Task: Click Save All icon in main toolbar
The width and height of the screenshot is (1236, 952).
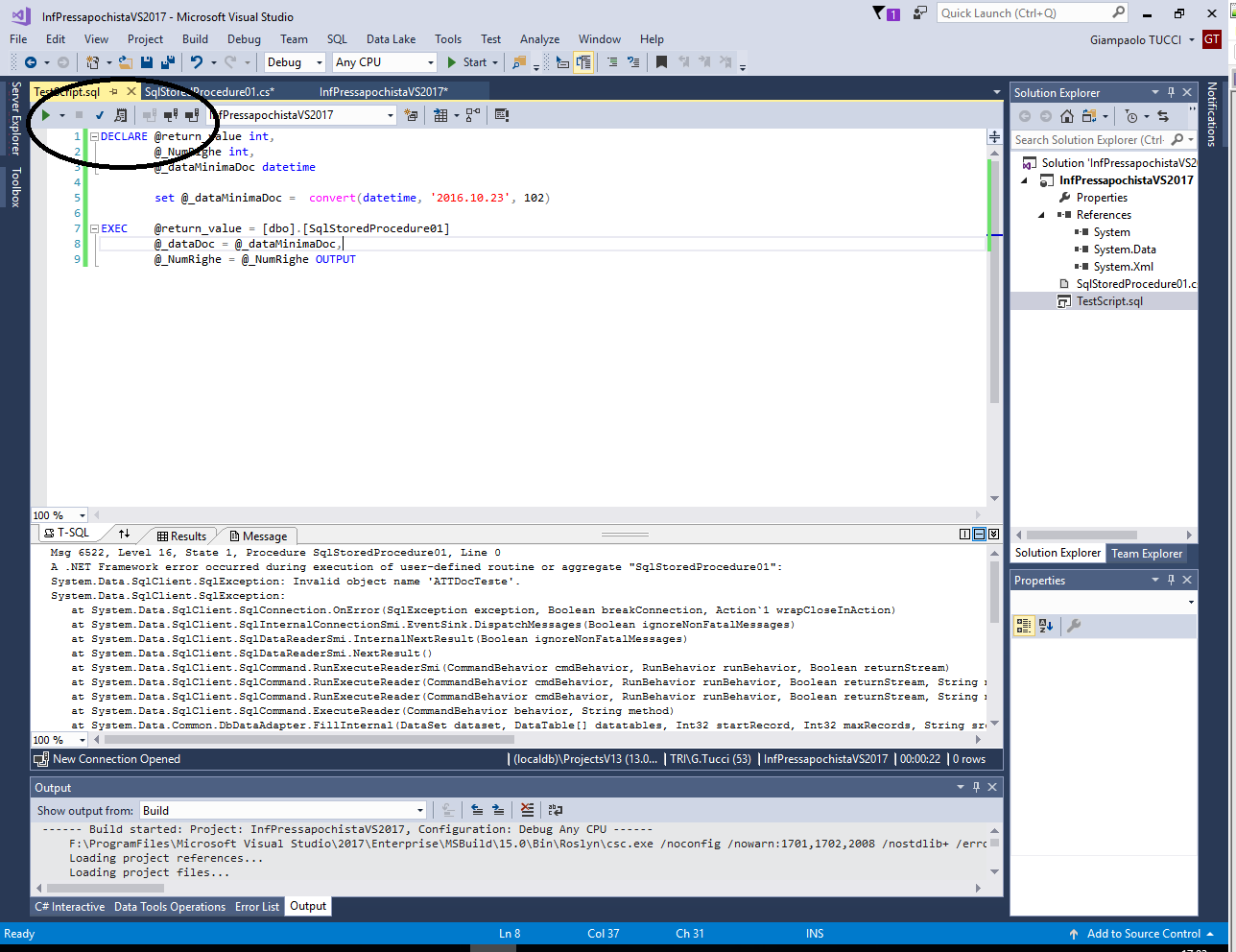Action: click(x=168, y=62)
